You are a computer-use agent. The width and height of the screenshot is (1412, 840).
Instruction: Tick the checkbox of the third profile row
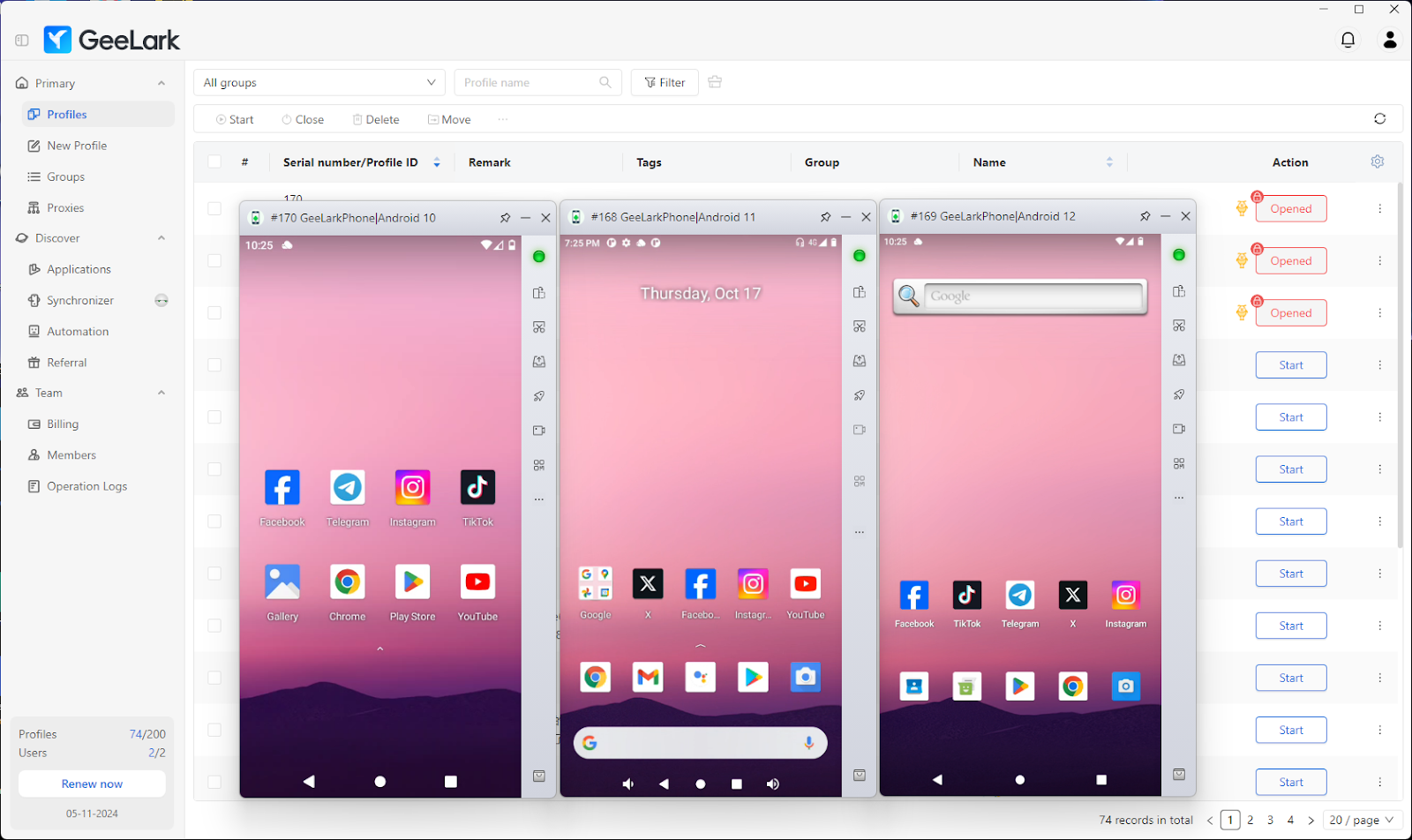(214, 312)
